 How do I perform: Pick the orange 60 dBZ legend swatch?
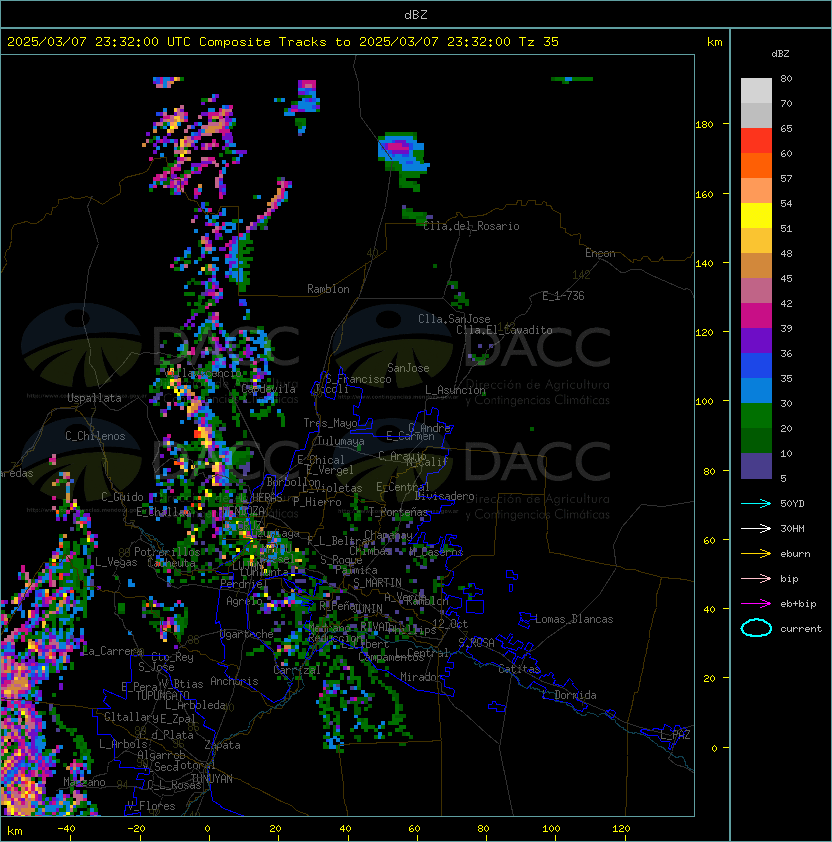pyautogui.click(x=756, y=166)
